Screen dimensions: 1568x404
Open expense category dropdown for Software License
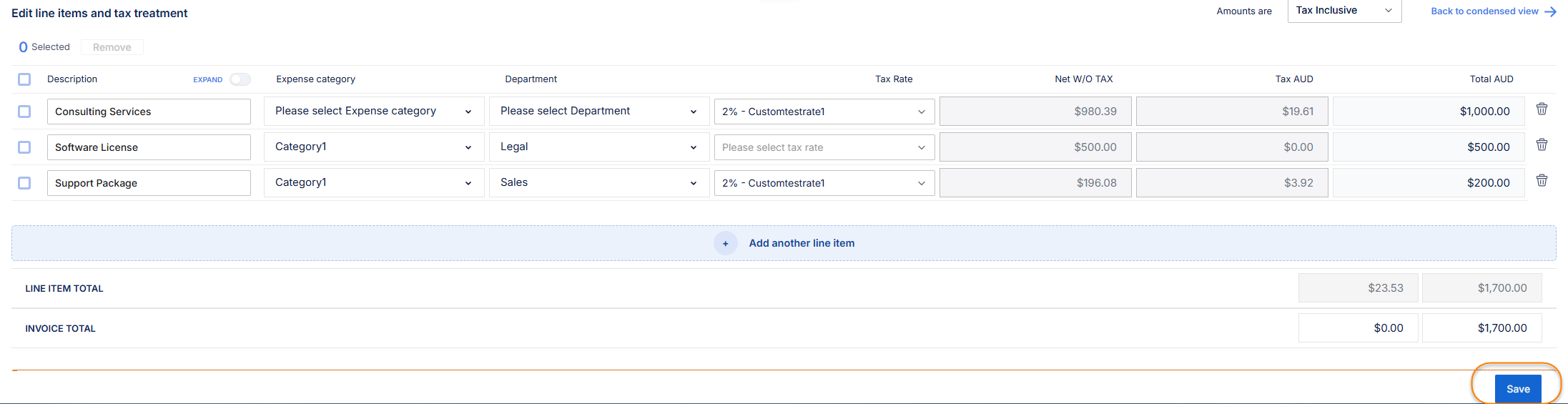tap(374, 147)
